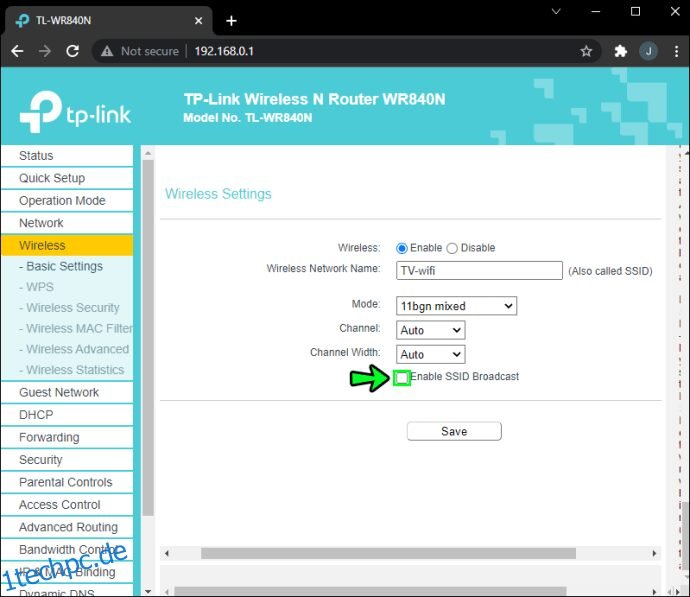The image size is (690, 597).
Task: Close the TL-WR840N tab
Action: pyautogui.click(x=198, y=21)
